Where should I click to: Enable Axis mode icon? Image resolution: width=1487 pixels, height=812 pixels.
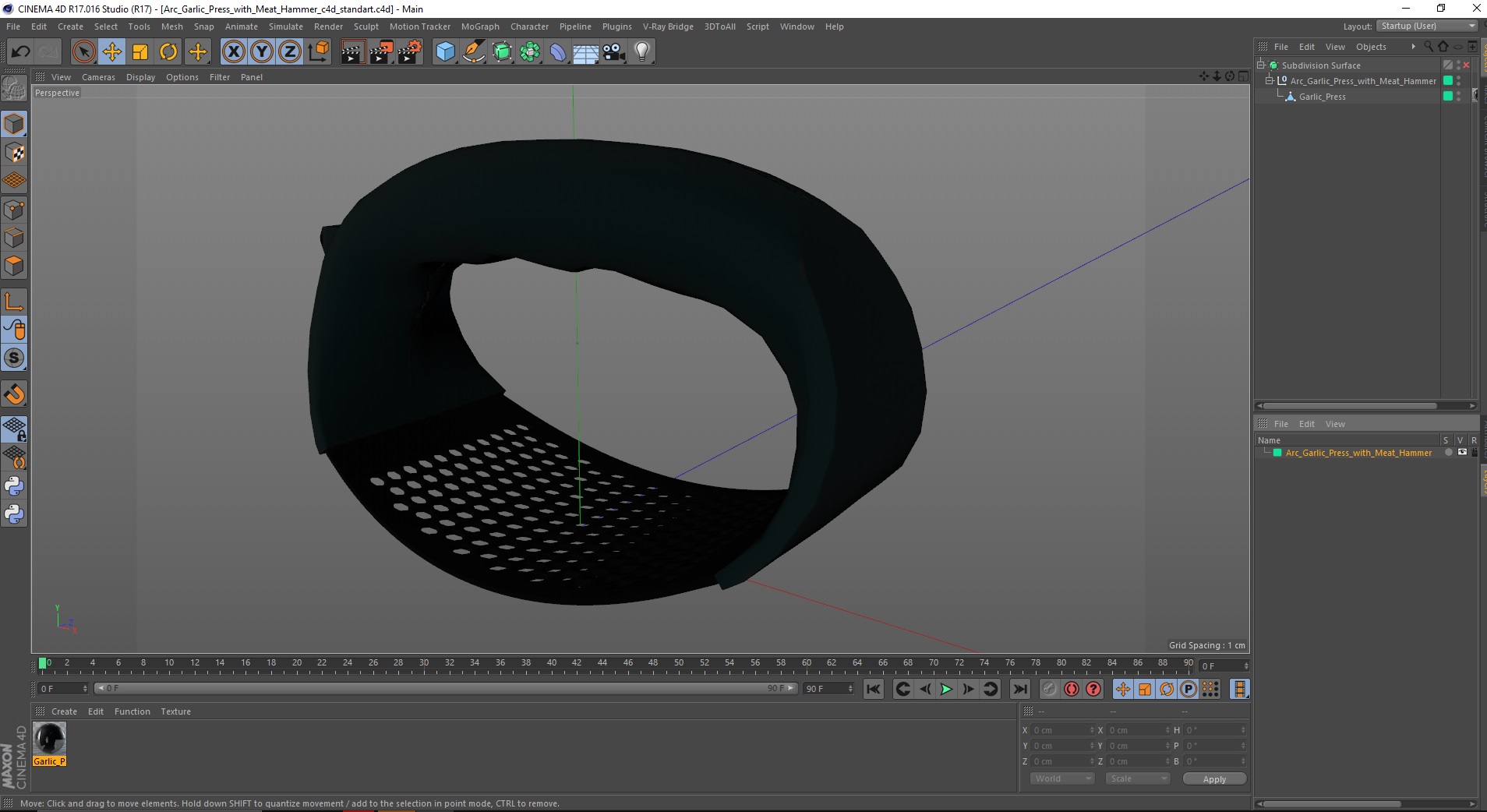pyautogui.click(x=14, y=302)
